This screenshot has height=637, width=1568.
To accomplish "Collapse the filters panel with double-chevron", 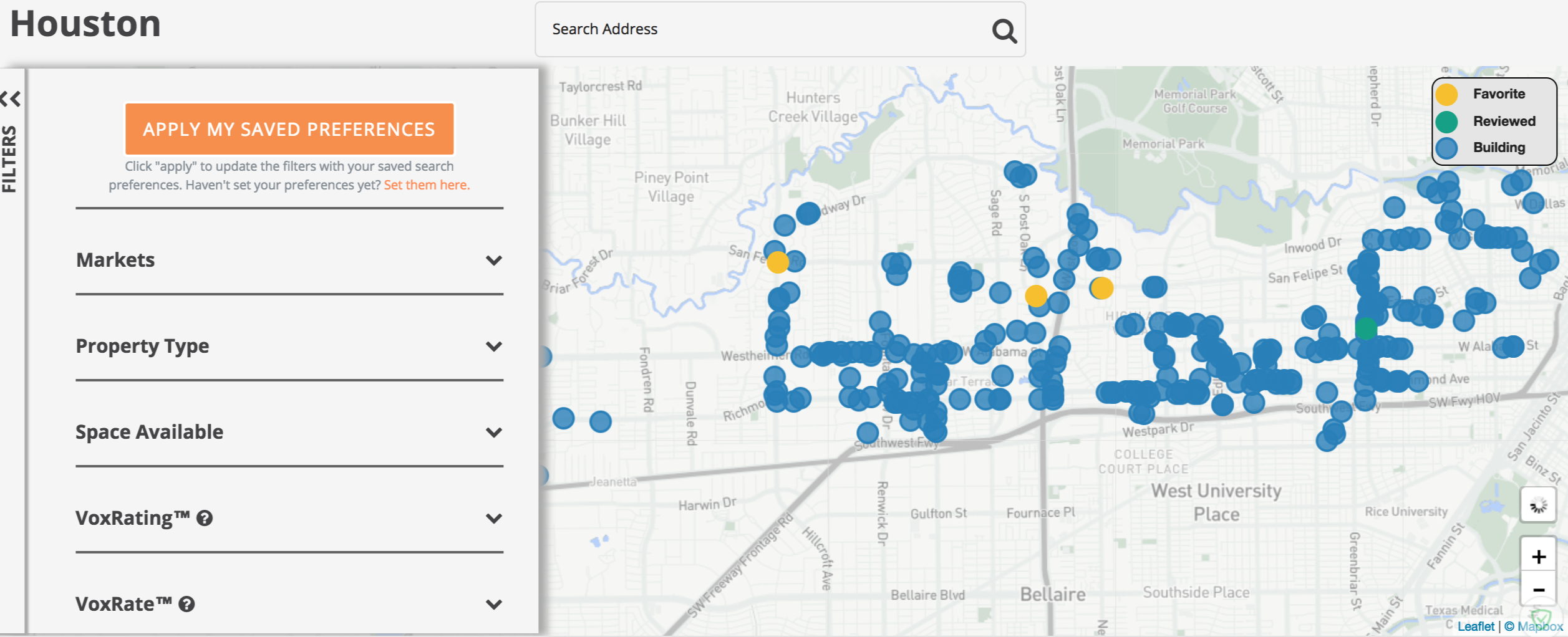I will [x=11, y=98].
